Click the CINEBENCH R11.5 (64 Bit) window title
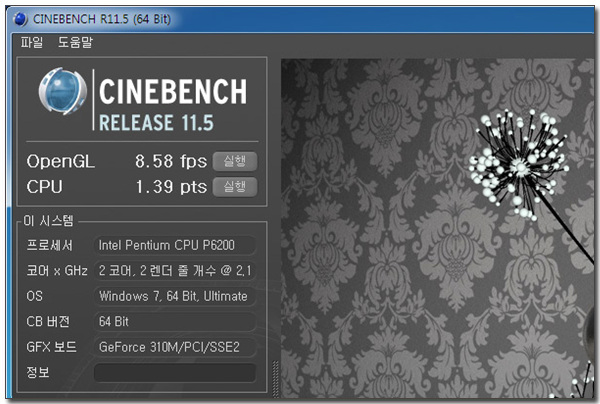Image resolution: width=600 pixels, height=404 pixels. (x=102, y=19)
